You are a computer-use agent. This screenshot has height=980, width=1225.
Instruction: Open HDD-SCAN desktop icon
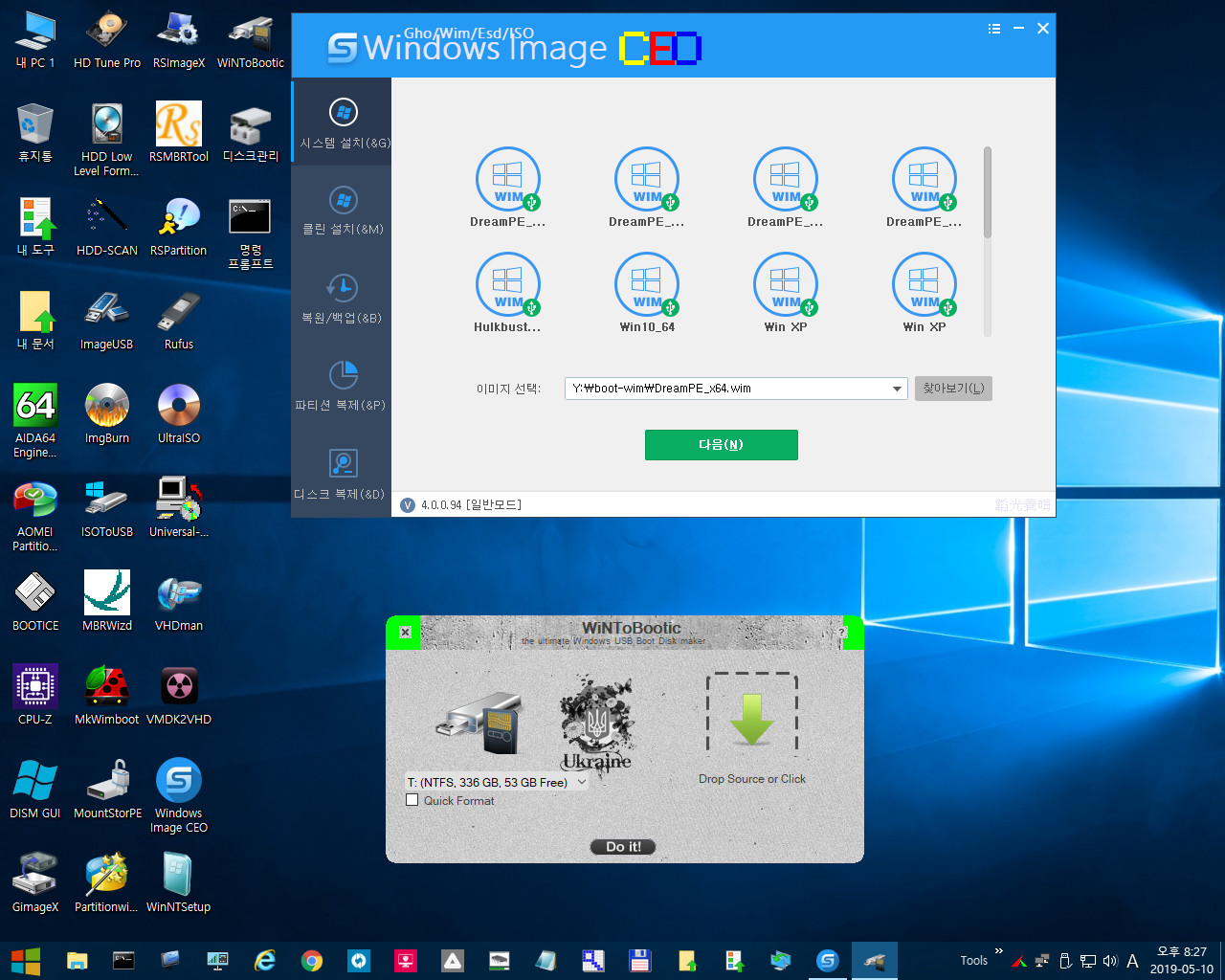[x=107, y=227]
